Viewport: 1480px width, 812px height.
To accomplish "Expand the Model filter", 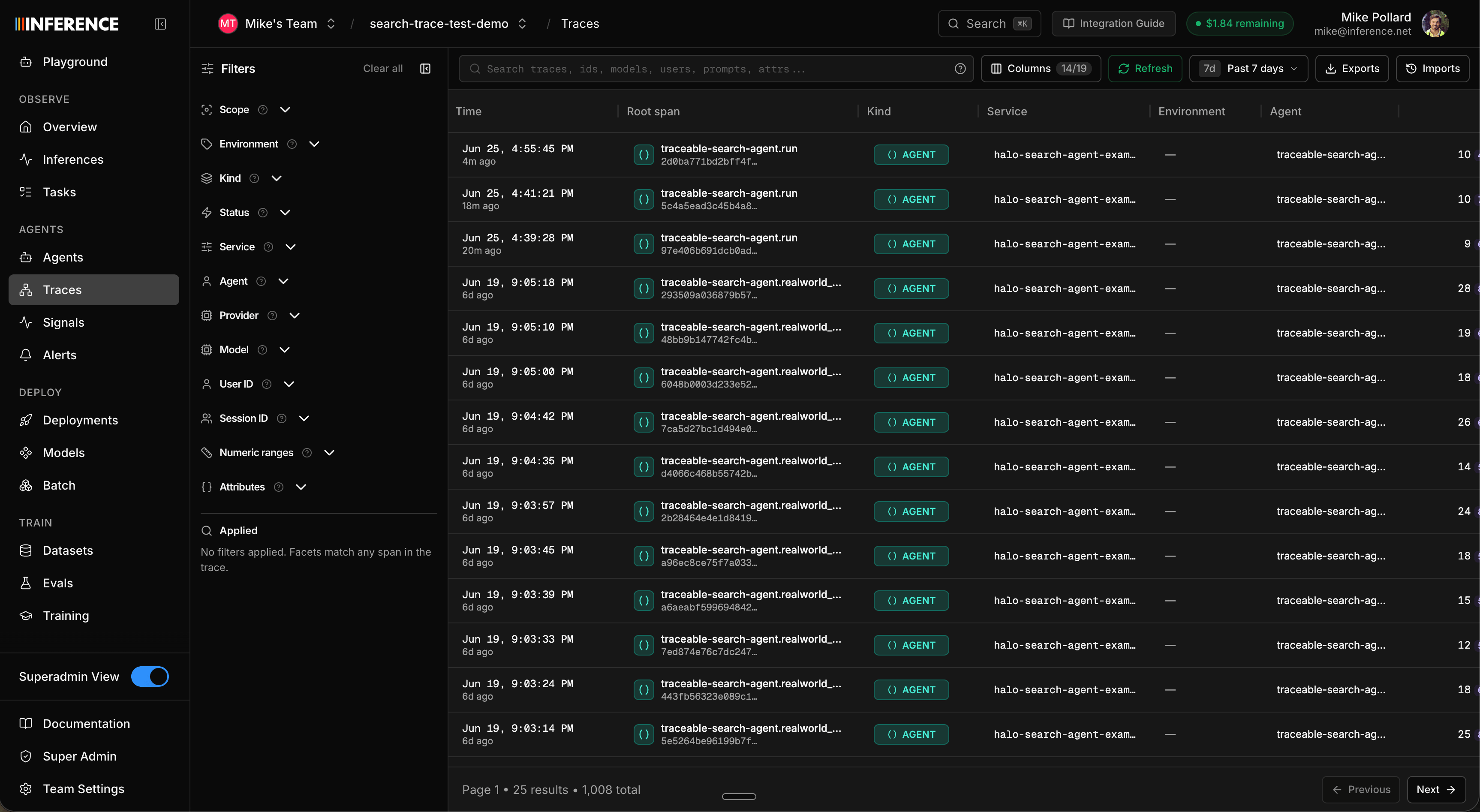I will pos(284,350).
